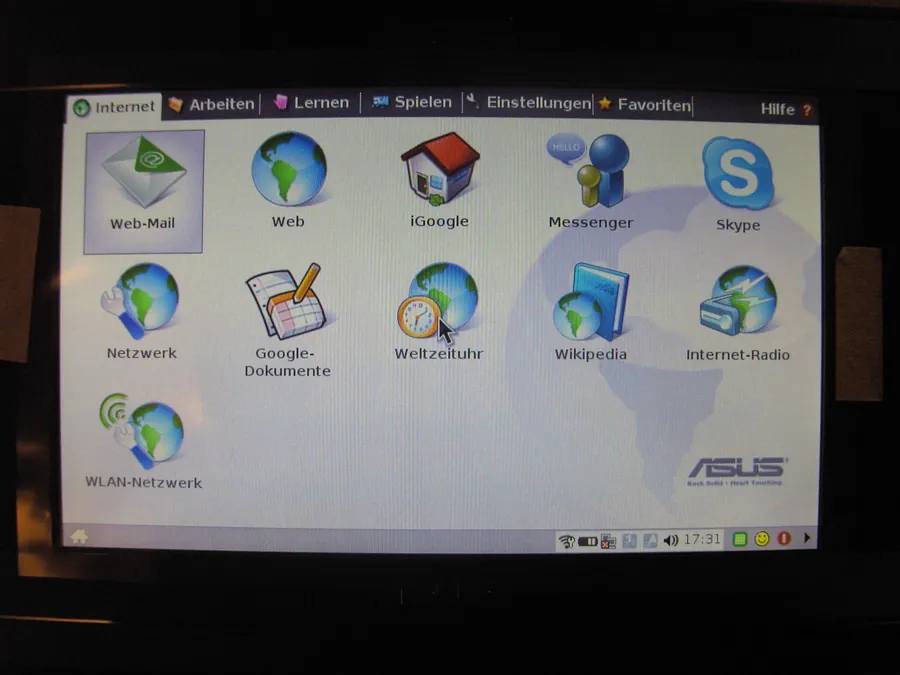Click the yellow smiley taskbar icon
Screen dimensions: 900x675
tap(762, 539)
